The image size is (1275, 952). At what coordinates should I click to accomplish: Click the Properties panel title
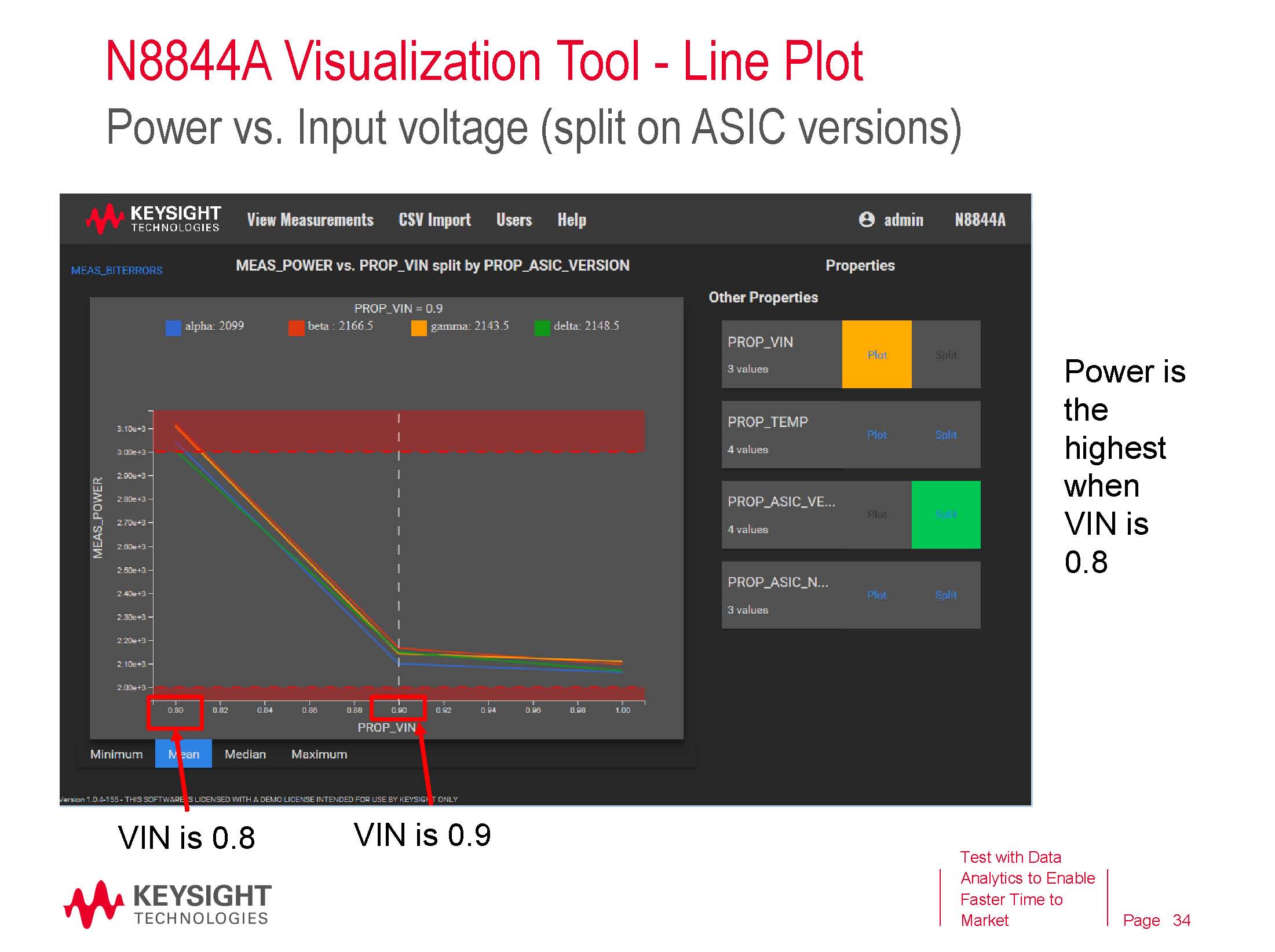860,265
